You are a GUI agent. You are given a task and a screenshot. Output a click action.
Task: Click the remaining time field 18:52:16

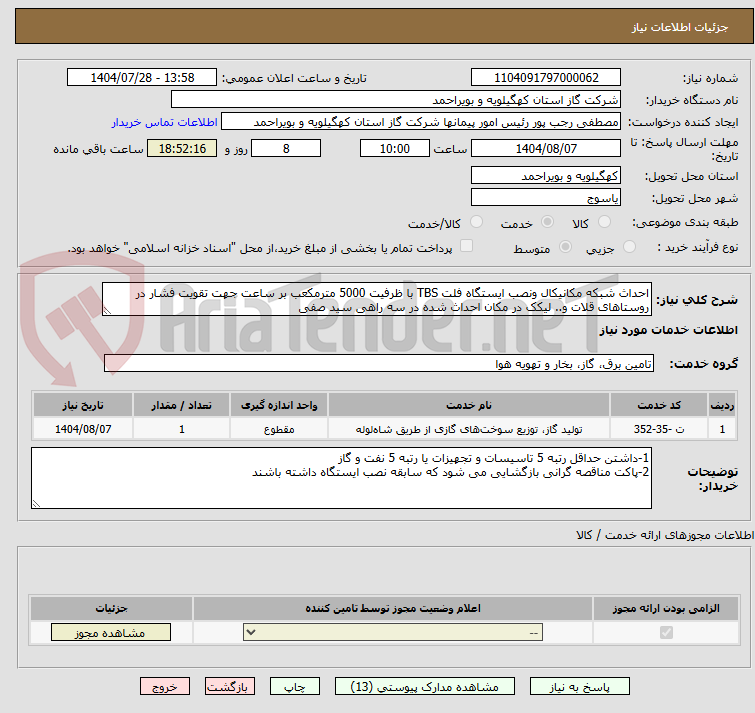click(182, 148)
